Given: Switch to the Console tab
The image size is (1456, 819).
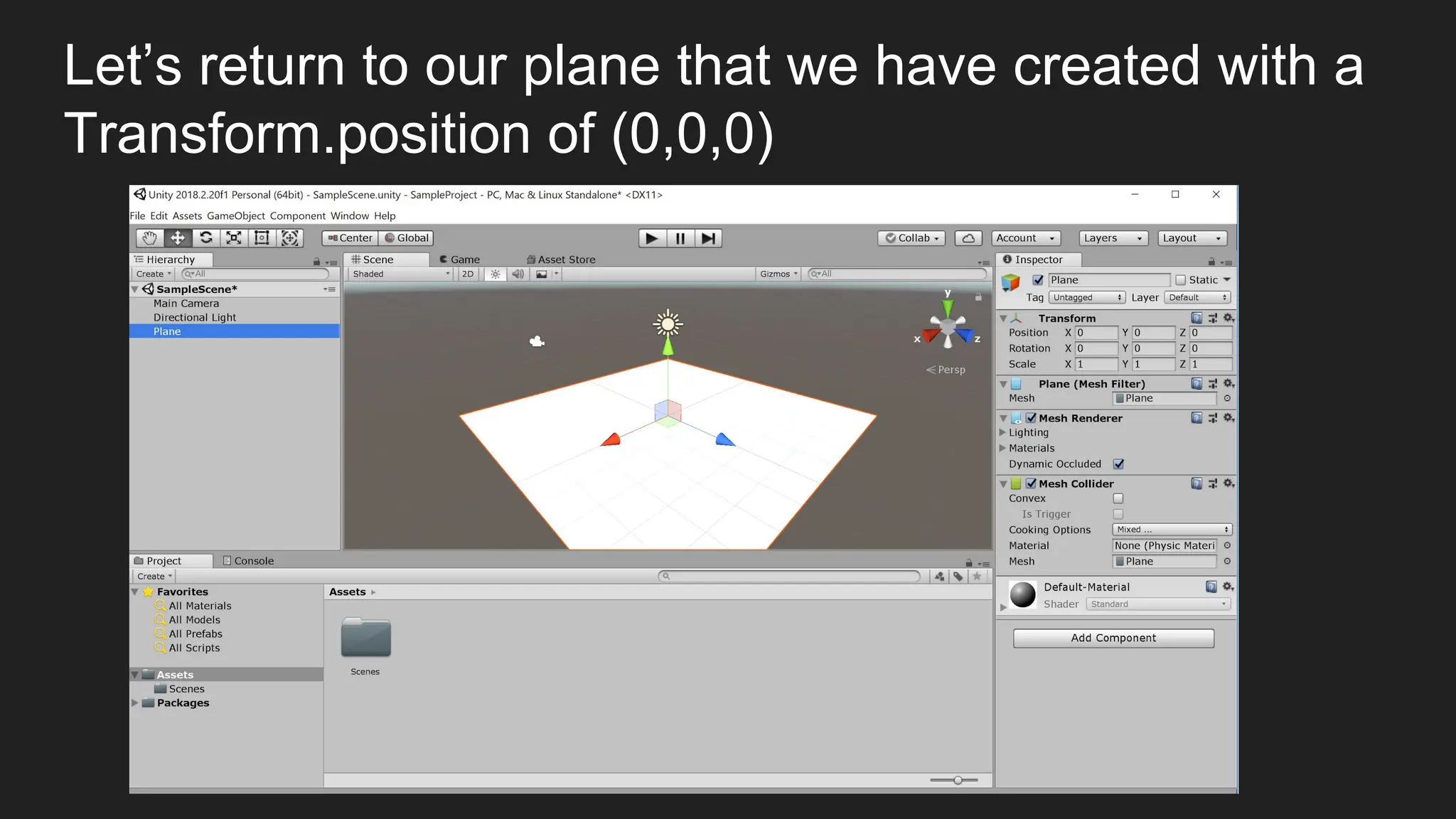Looking at the screenshot, I should coord(248,561).
